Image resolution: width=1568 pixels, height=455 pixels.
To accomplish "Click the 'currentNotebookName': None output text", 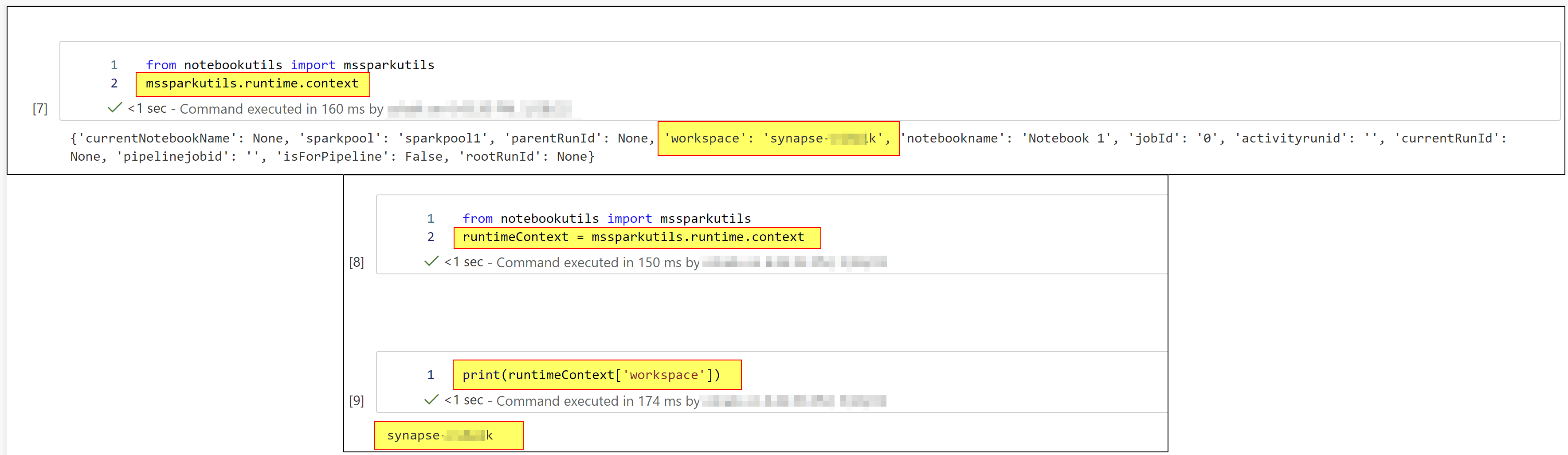I will point(180,139).
